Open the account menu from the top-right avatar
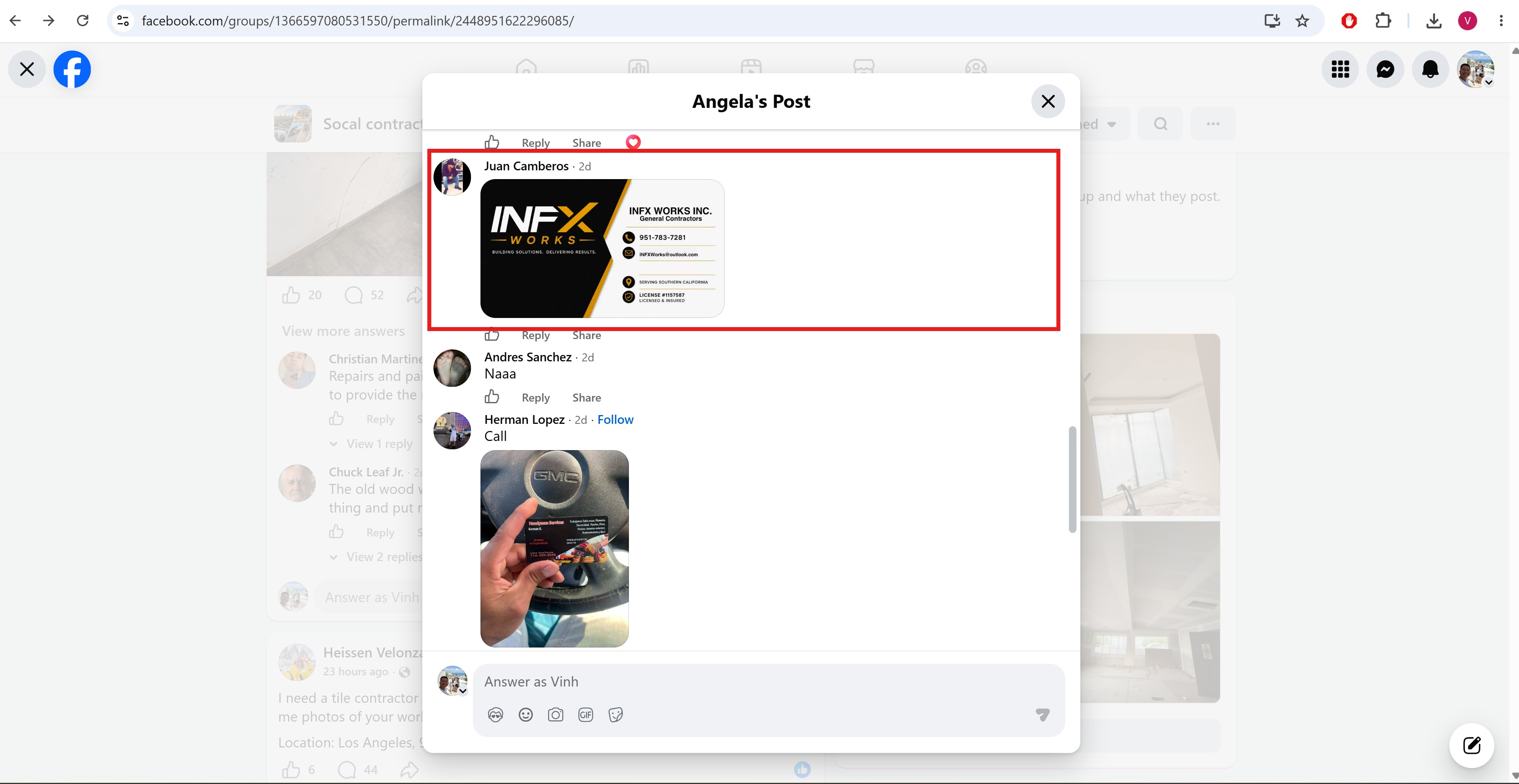Image resolution: width=1519 pixels, height=784 pixels. click(x=1475, y=69)
